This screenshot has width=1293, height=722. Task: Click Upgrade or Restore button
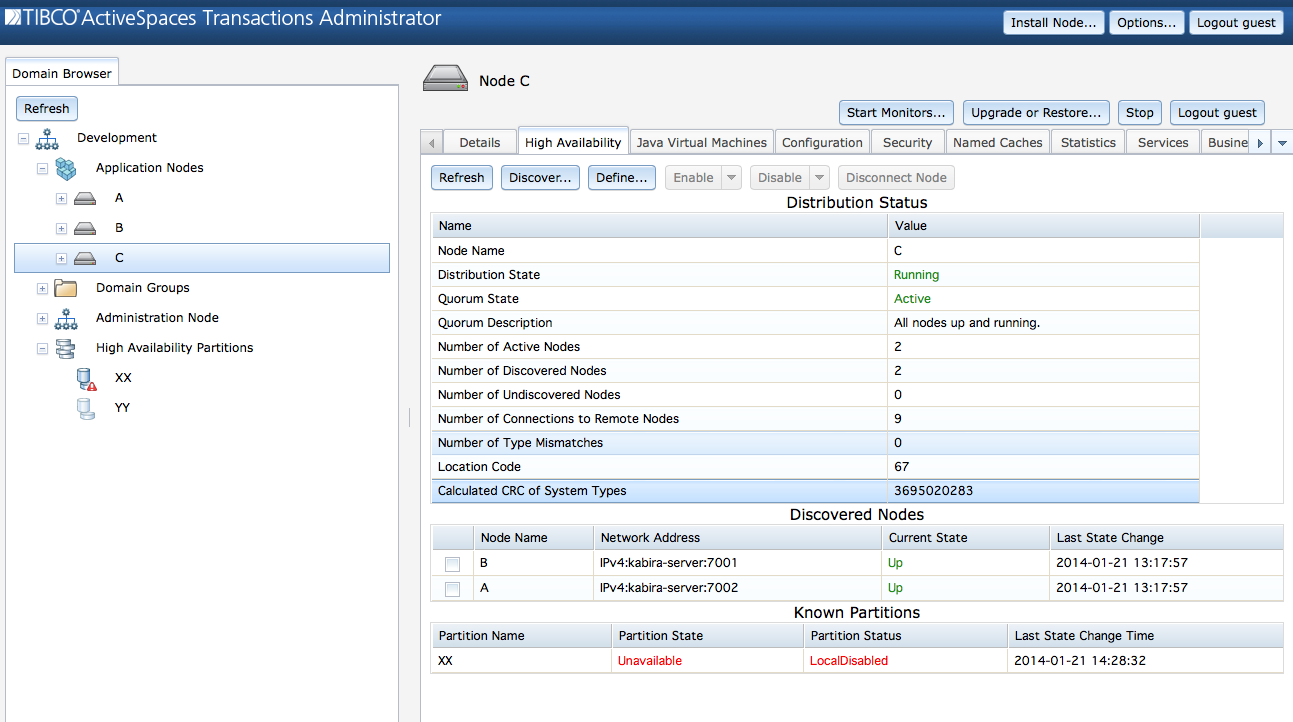(x=1036, y=112)
